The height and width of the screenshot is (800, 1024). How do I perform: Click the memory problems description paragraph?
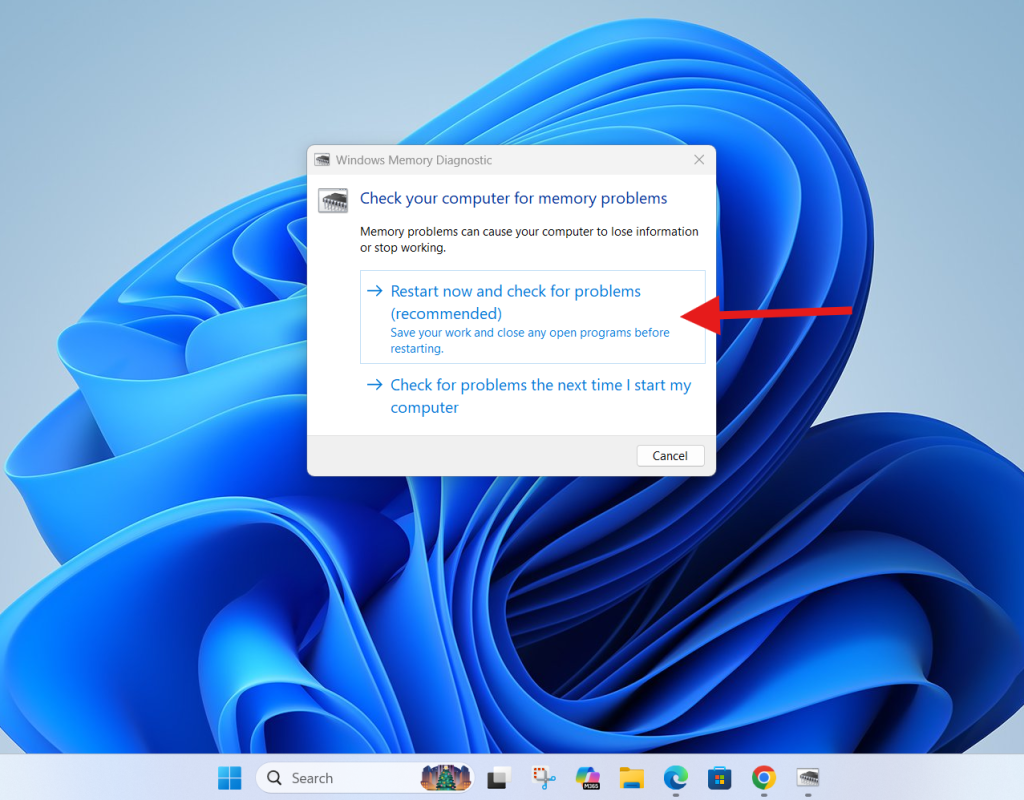[528, 239]
